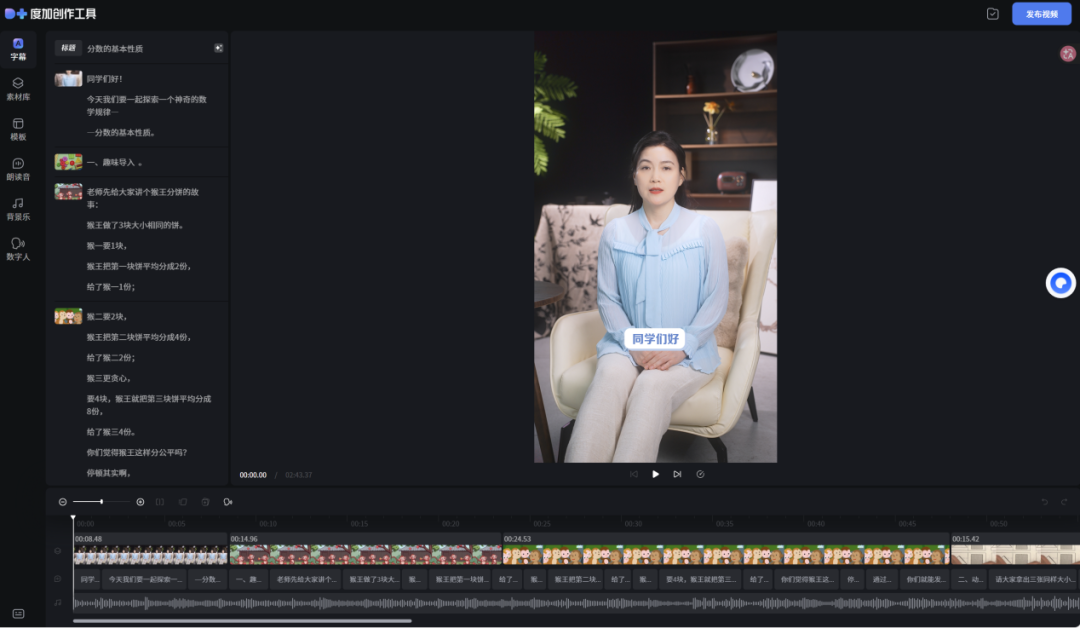Zoom in the timeline with plus icon
1080x628 pixels.
(x=141, y=502)
